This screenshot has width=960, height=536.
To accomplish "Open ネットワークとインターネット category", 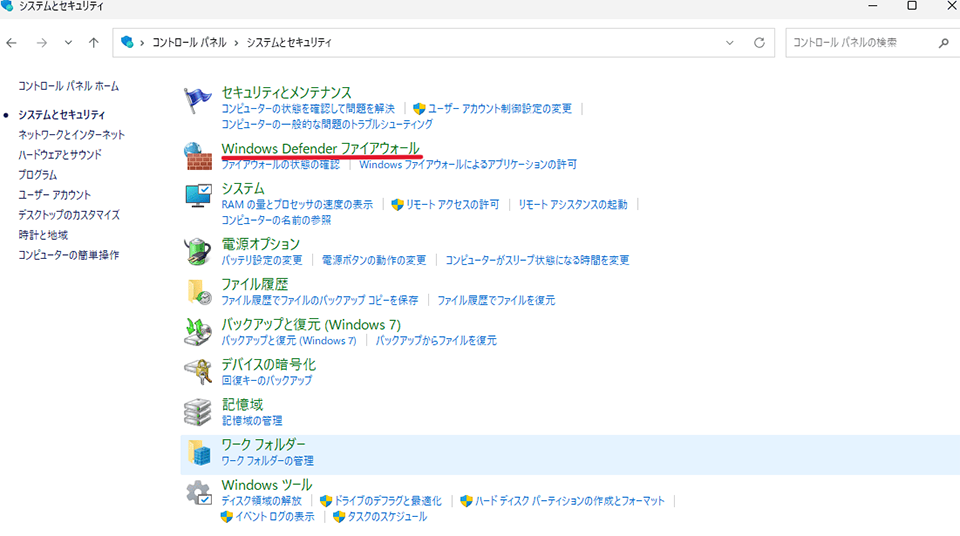I will pos(72,135).
